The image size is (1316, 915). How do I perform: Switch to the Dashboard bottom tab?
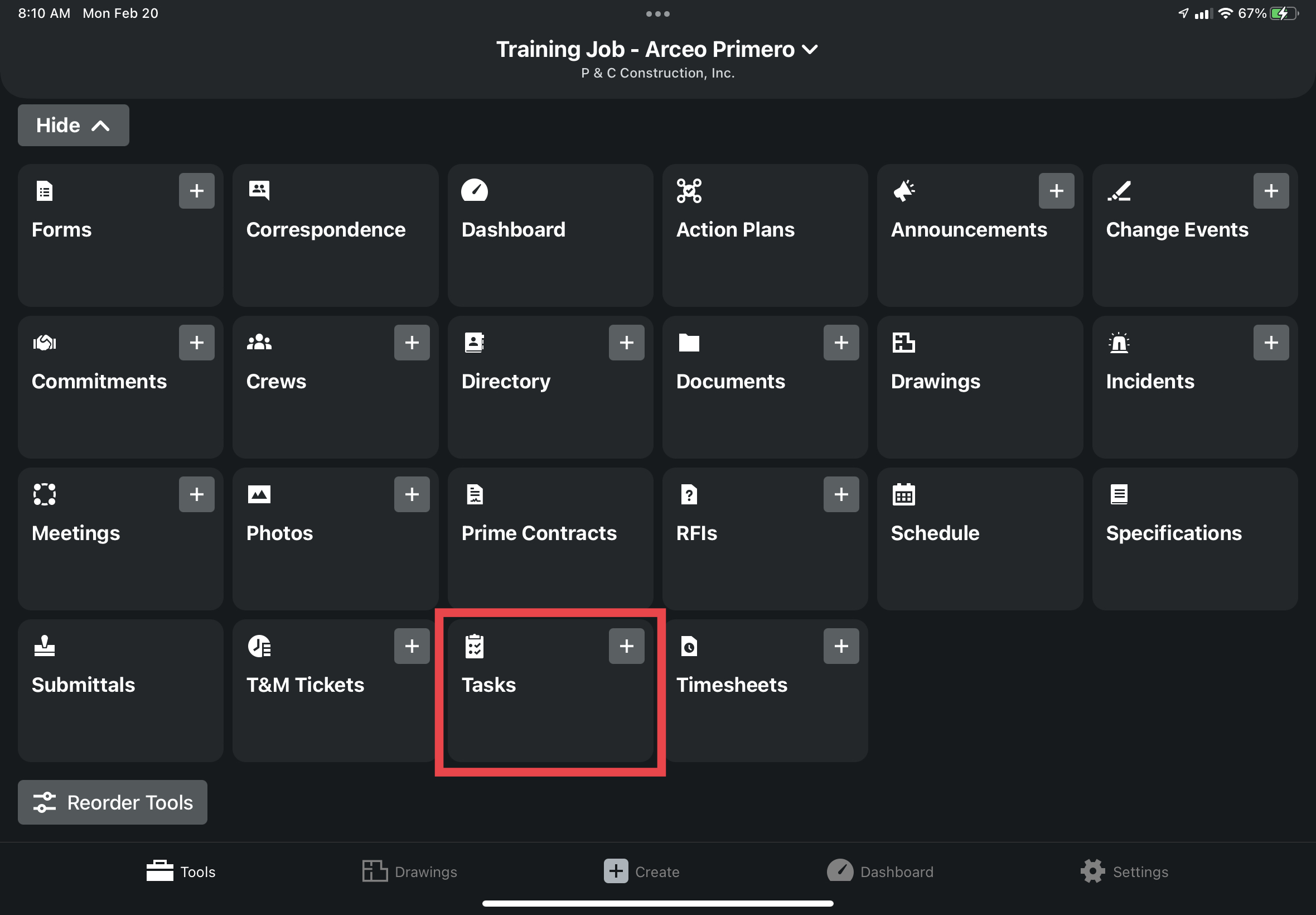point(880,871)
